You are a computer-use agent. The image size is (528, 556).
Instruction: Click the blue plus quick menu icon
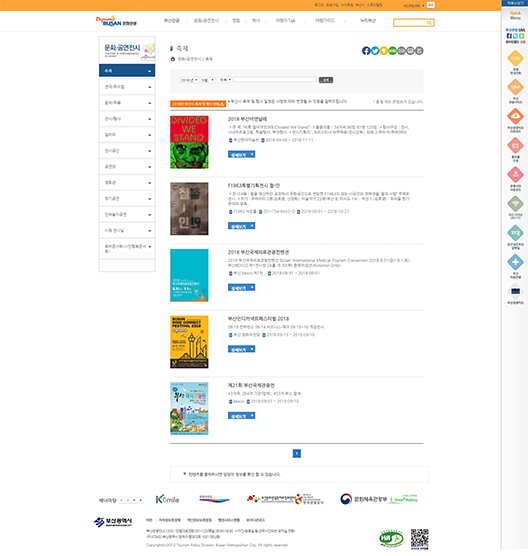click(x=515, y=262)
